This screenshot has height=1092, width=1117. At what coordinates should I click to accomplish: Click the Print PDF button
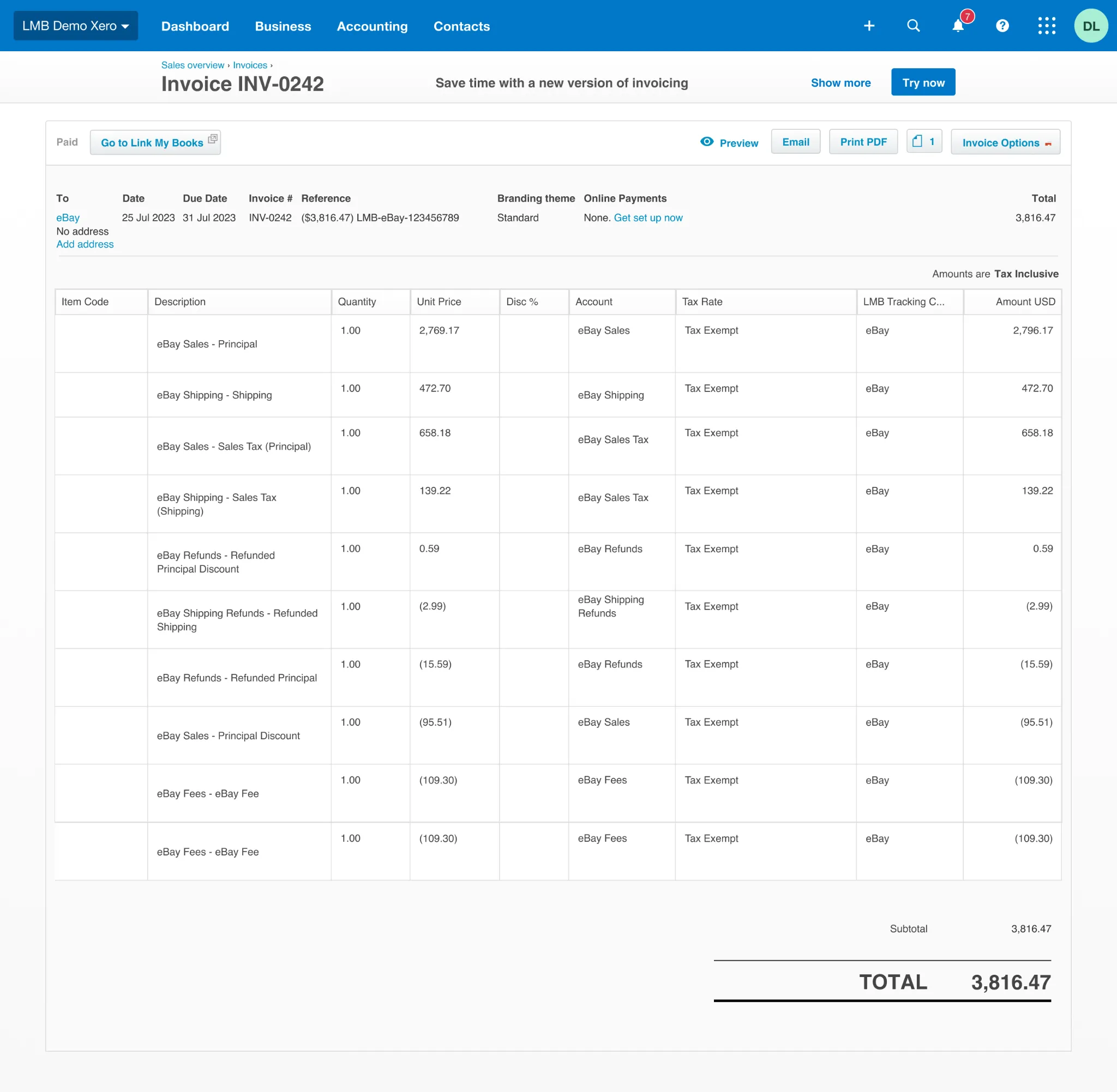pos(863,142)
